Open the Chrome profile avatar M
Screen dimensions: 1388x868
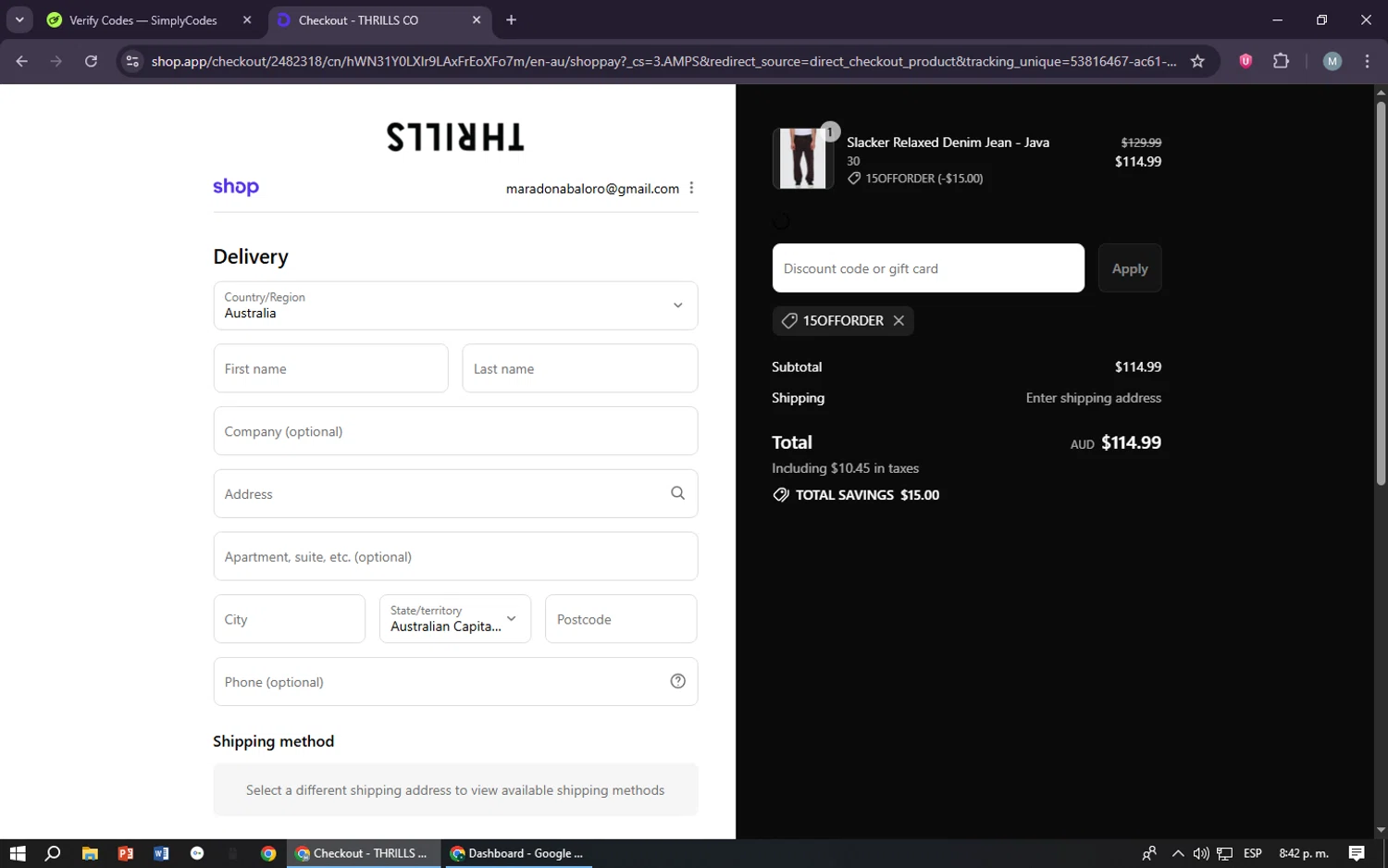tap(1332, 61)
